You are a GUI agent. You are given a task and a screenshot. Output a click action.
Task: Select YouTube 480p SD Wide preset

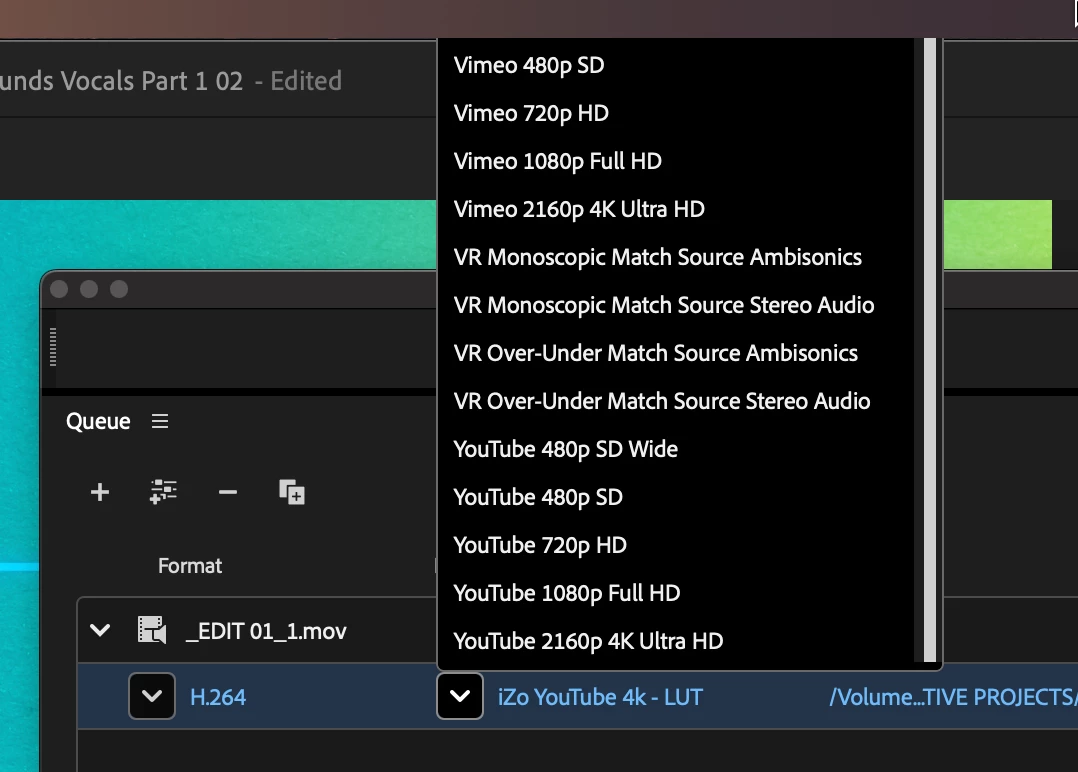[x=676, y=450]
